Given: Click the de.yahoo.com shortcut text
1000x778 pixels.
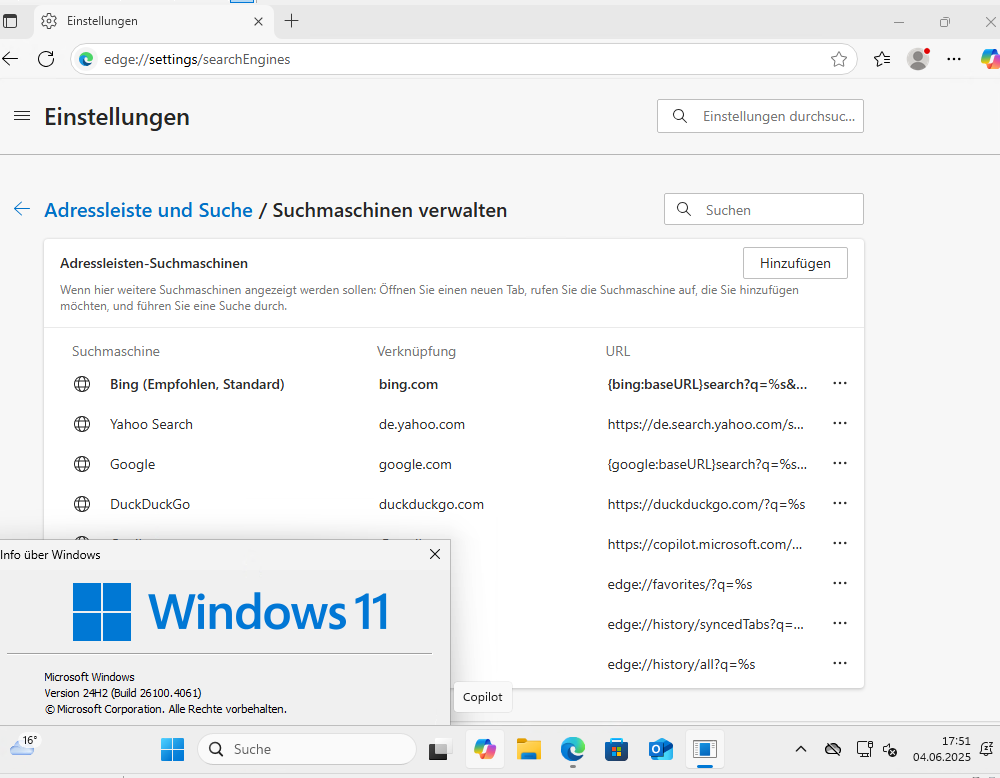Looking at the screenshot, I should pos(422,425).
